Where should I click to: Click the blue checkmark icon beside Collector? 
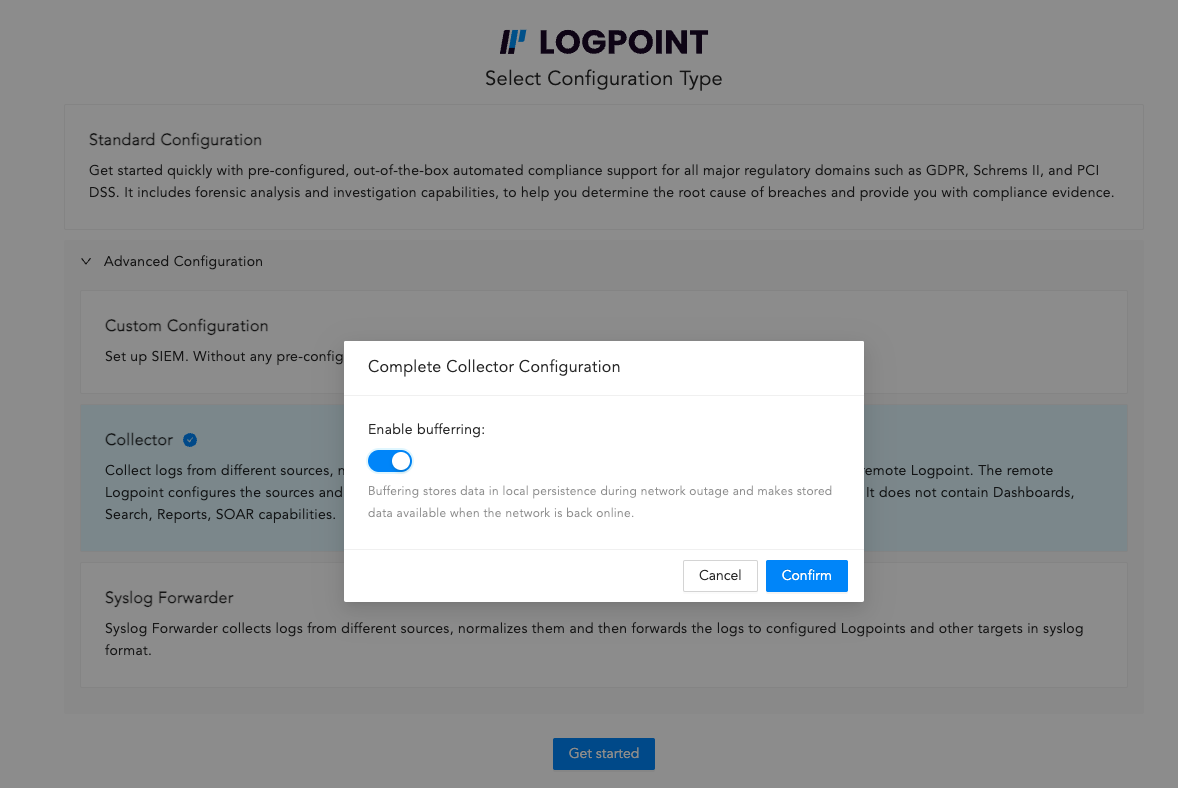(x=190, y=440)
